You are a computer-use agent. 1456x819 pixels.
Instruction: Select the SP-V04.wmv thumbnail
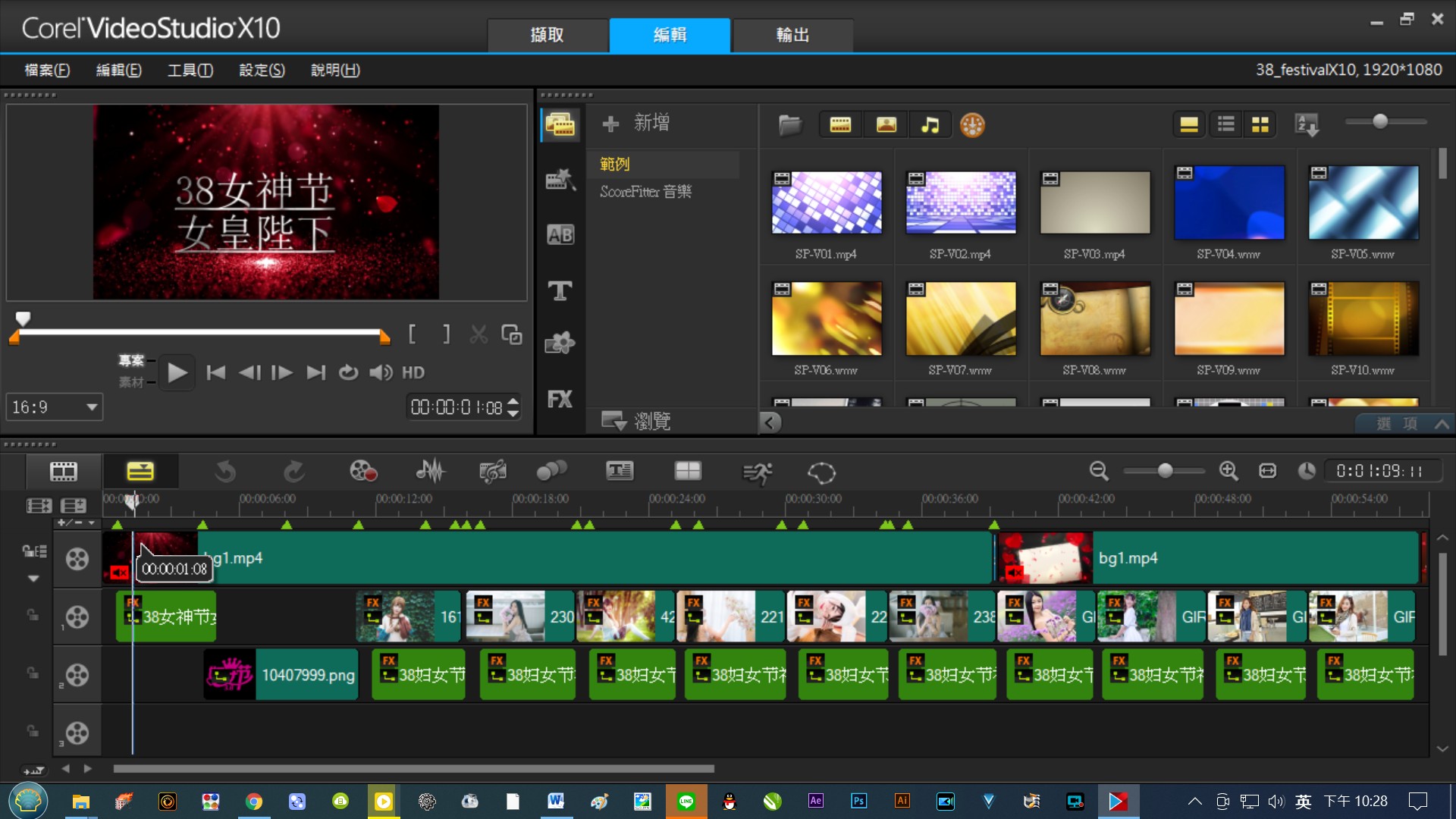[x=1229, y=202]
